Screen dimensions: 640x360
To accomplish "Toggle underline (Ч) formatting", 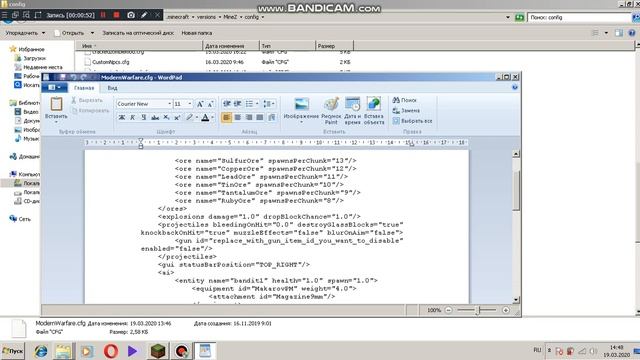I will point(143,118).
